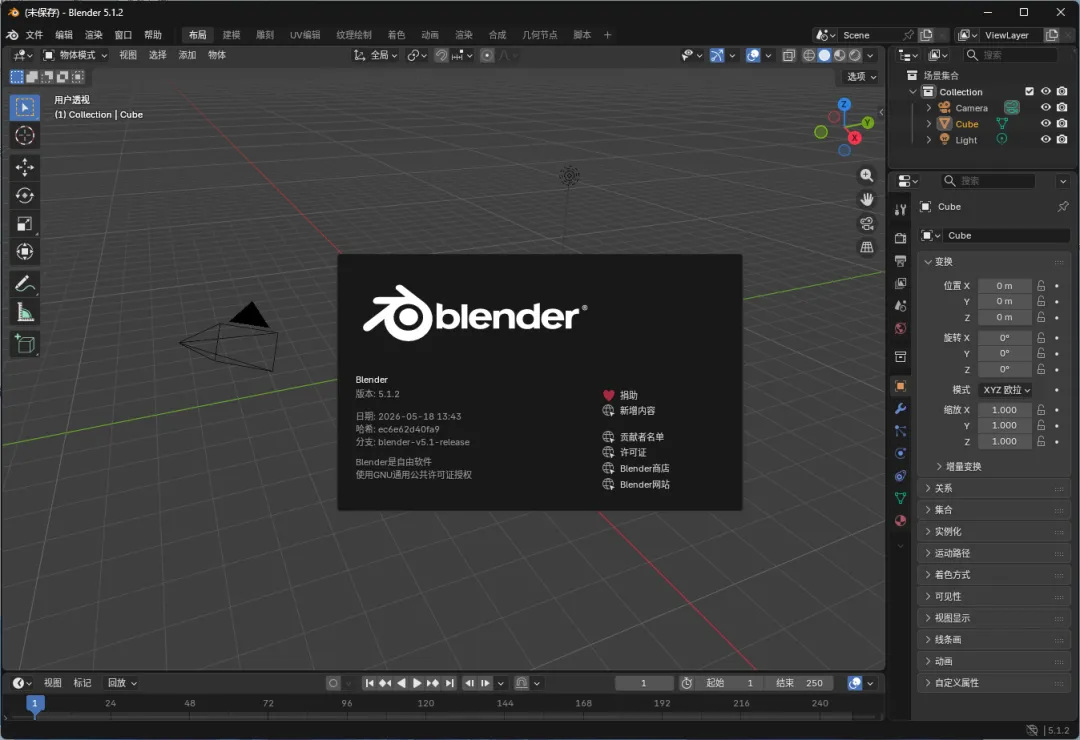Click the viewport pan hand icon
Screen dimensions: 1080x740
[x=866, y=200]
